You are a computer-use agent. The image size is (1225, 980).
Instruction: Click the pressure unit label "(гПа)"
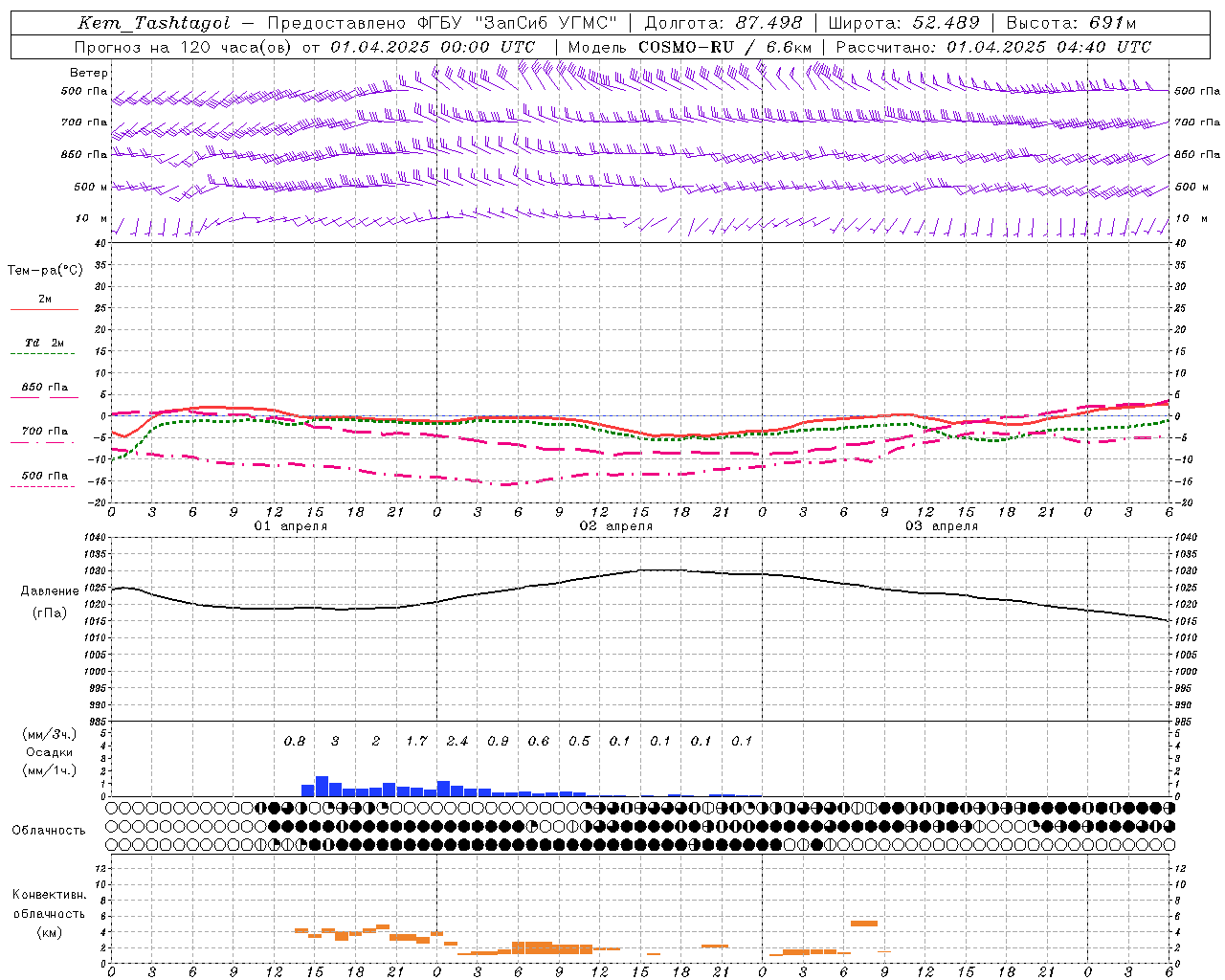[50, 613]
